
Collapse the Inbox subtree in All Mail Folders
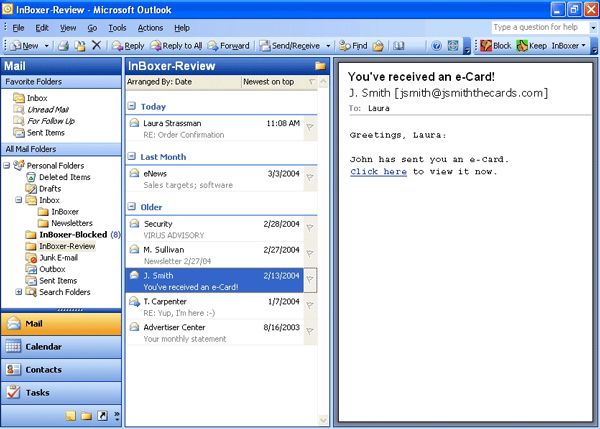coord(18,200)
